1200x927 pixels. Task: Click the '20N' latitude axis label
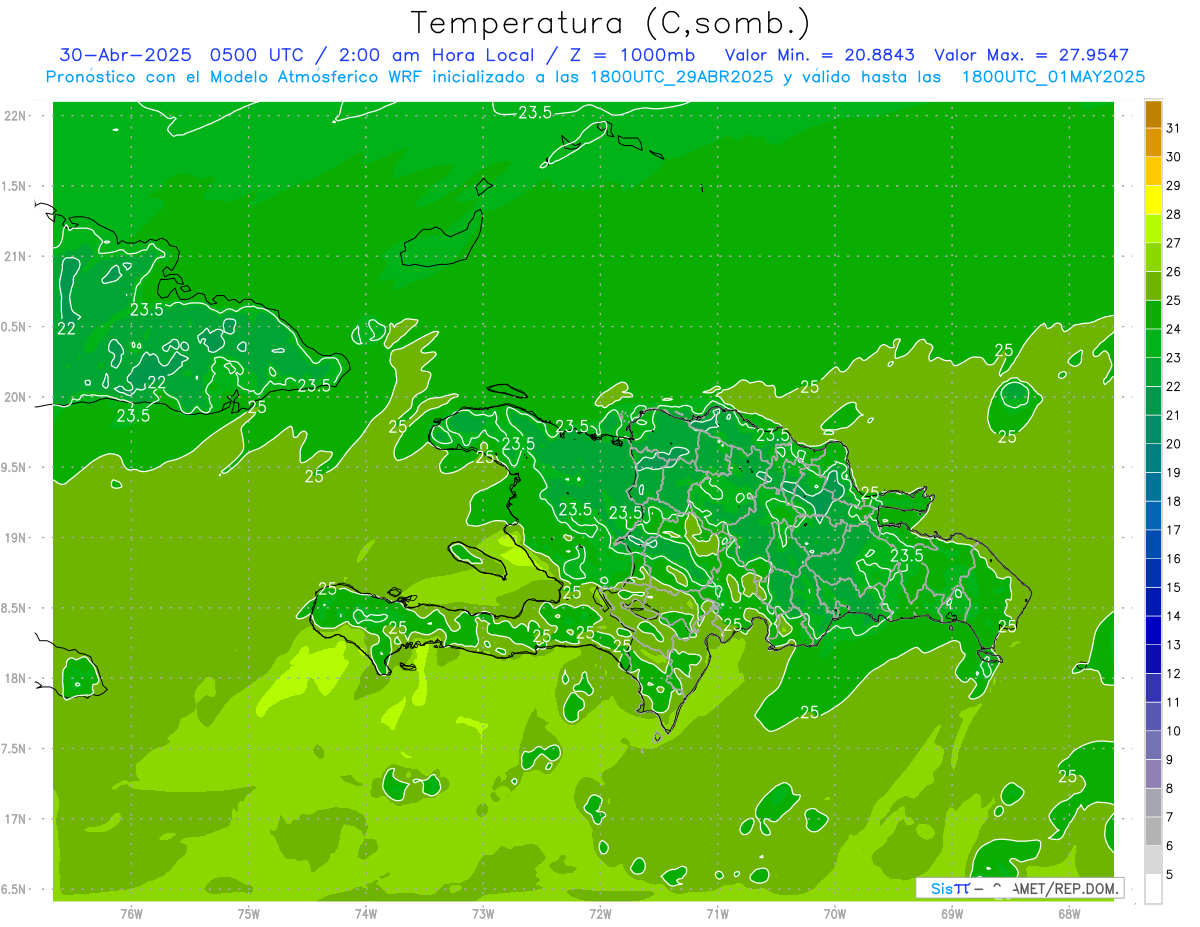[15, 397]
